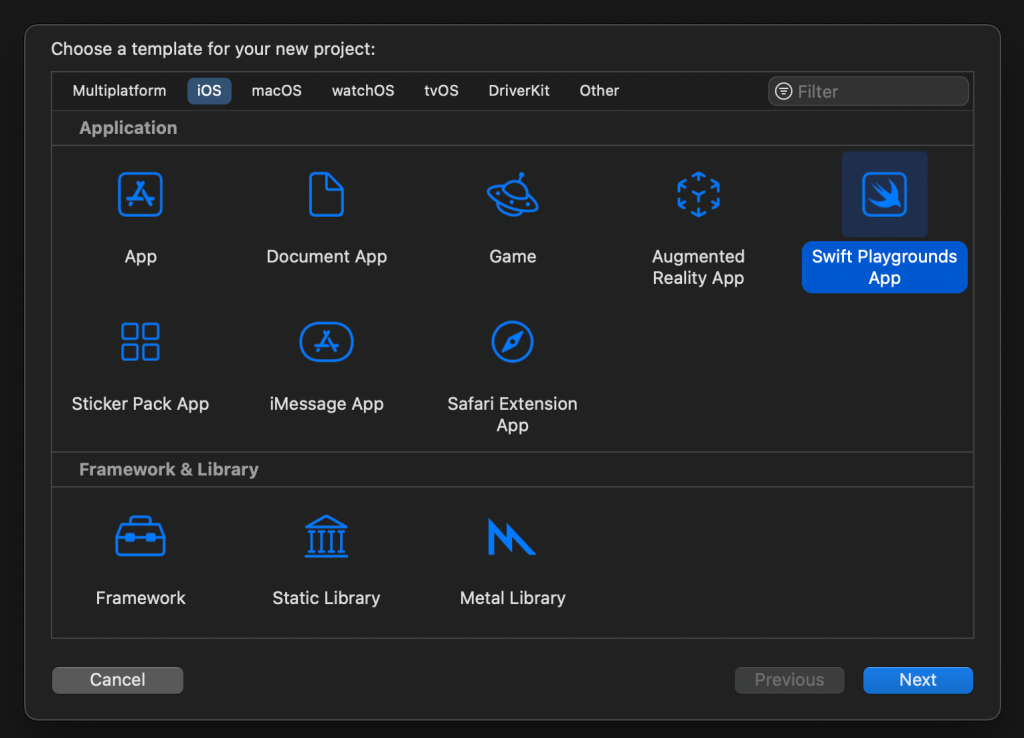Click the Application section header
Screen dimensions: 1024x738
(x=128, y=128)
